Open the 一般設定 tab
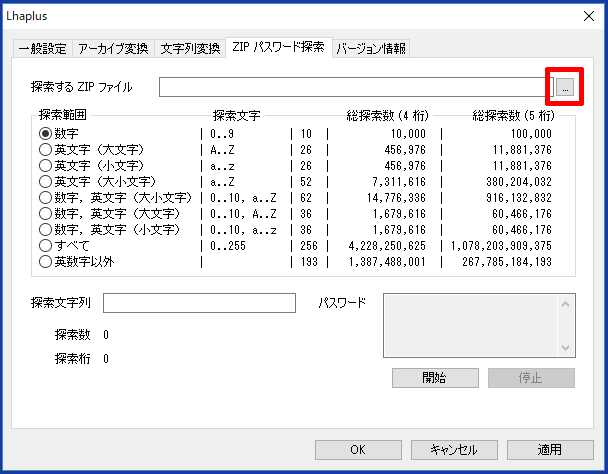The image size is (608, 474). tap(43, 49)
